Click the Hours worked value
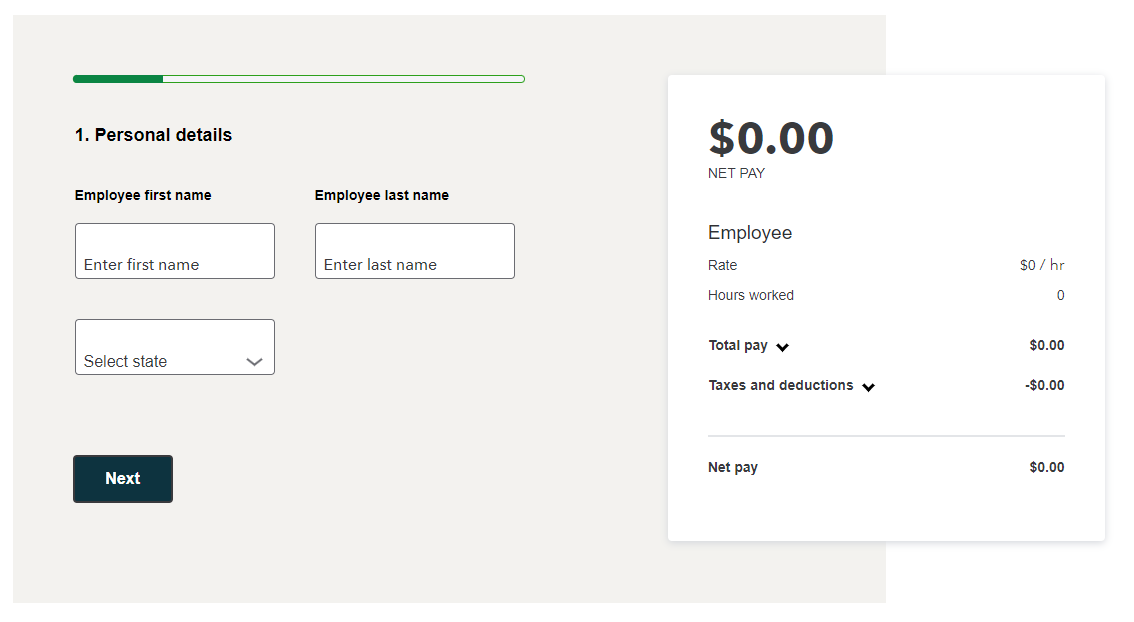 point(1060,295)
